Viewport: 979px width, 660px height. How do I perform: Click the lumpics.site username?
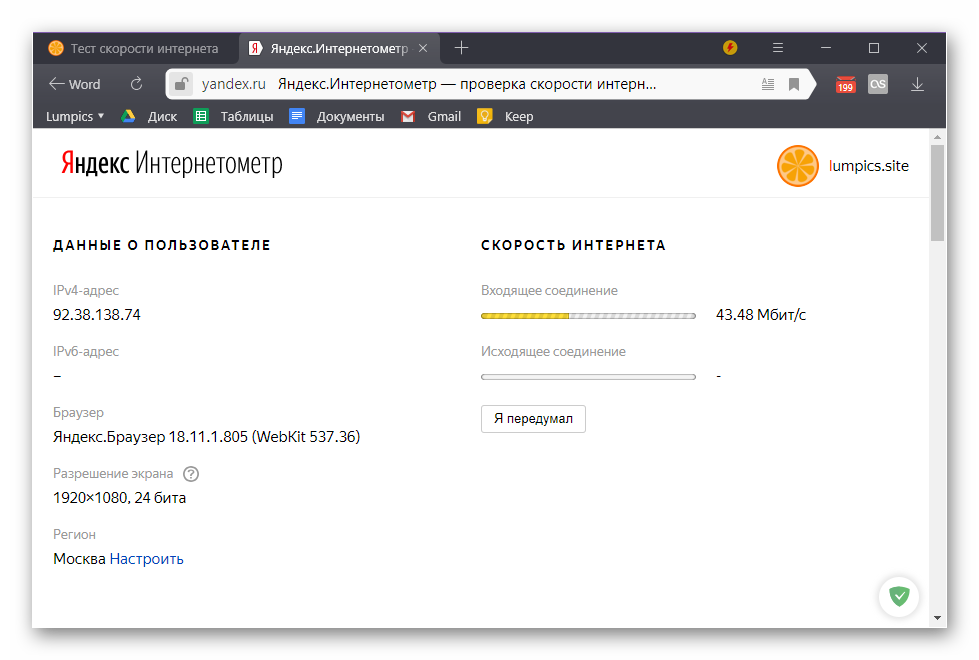tap(868, 166)
